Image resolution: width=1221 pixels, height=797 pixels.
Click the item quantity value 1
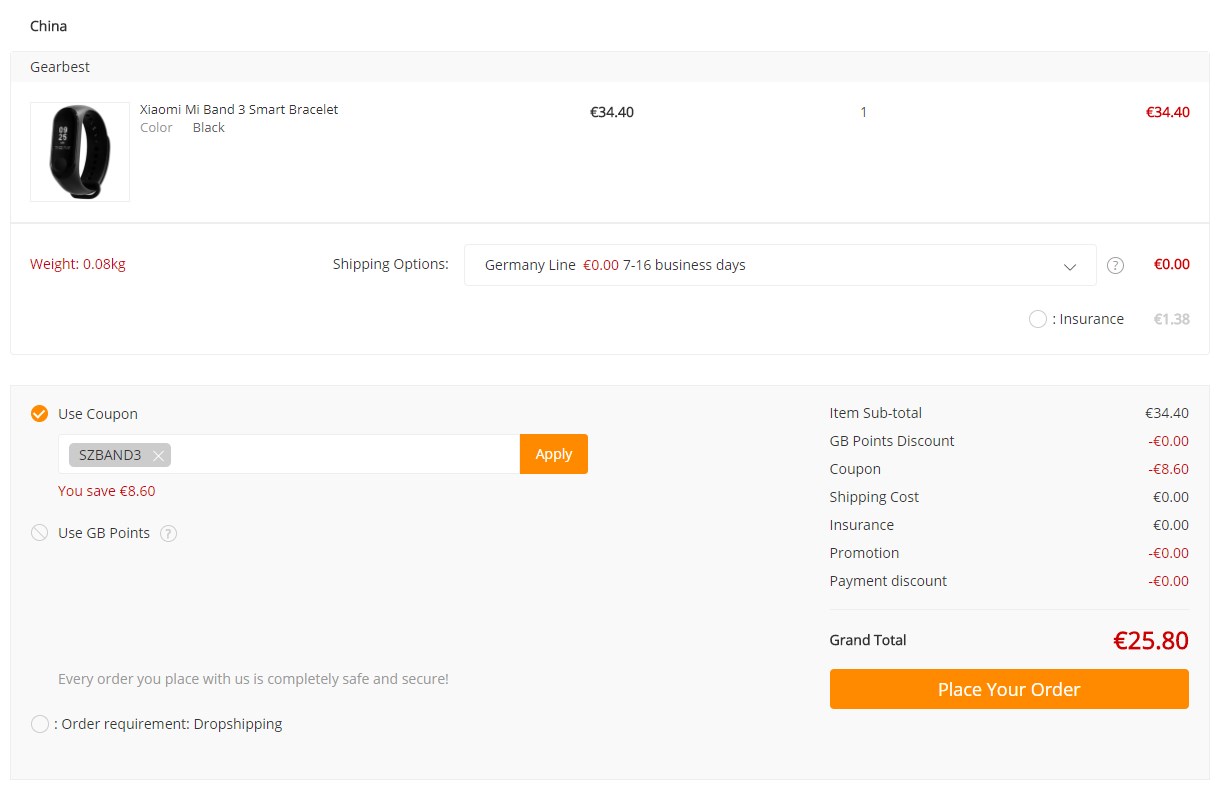click(863, 112)
